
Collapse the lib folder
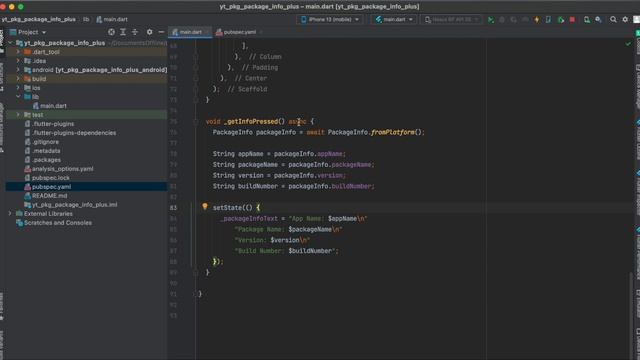[18, 97]
